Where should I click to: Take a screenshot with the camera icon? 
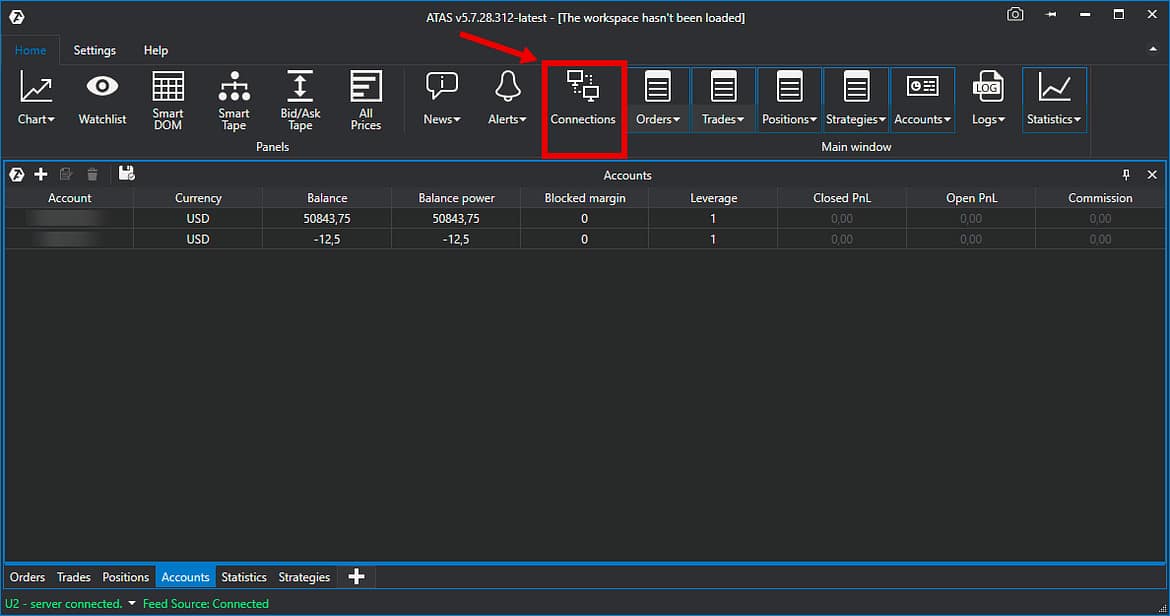(1015, 15)
